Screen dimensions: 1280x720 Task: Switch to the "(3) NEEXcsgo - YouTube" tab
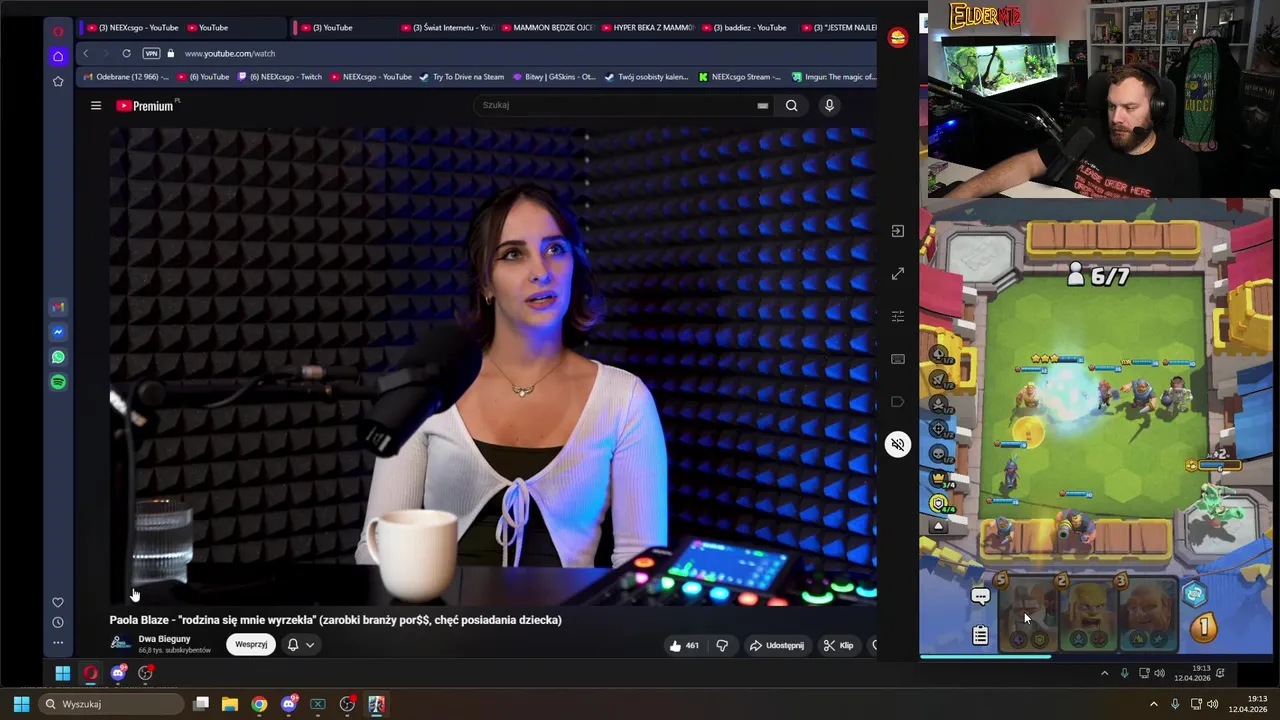[132, 27]
